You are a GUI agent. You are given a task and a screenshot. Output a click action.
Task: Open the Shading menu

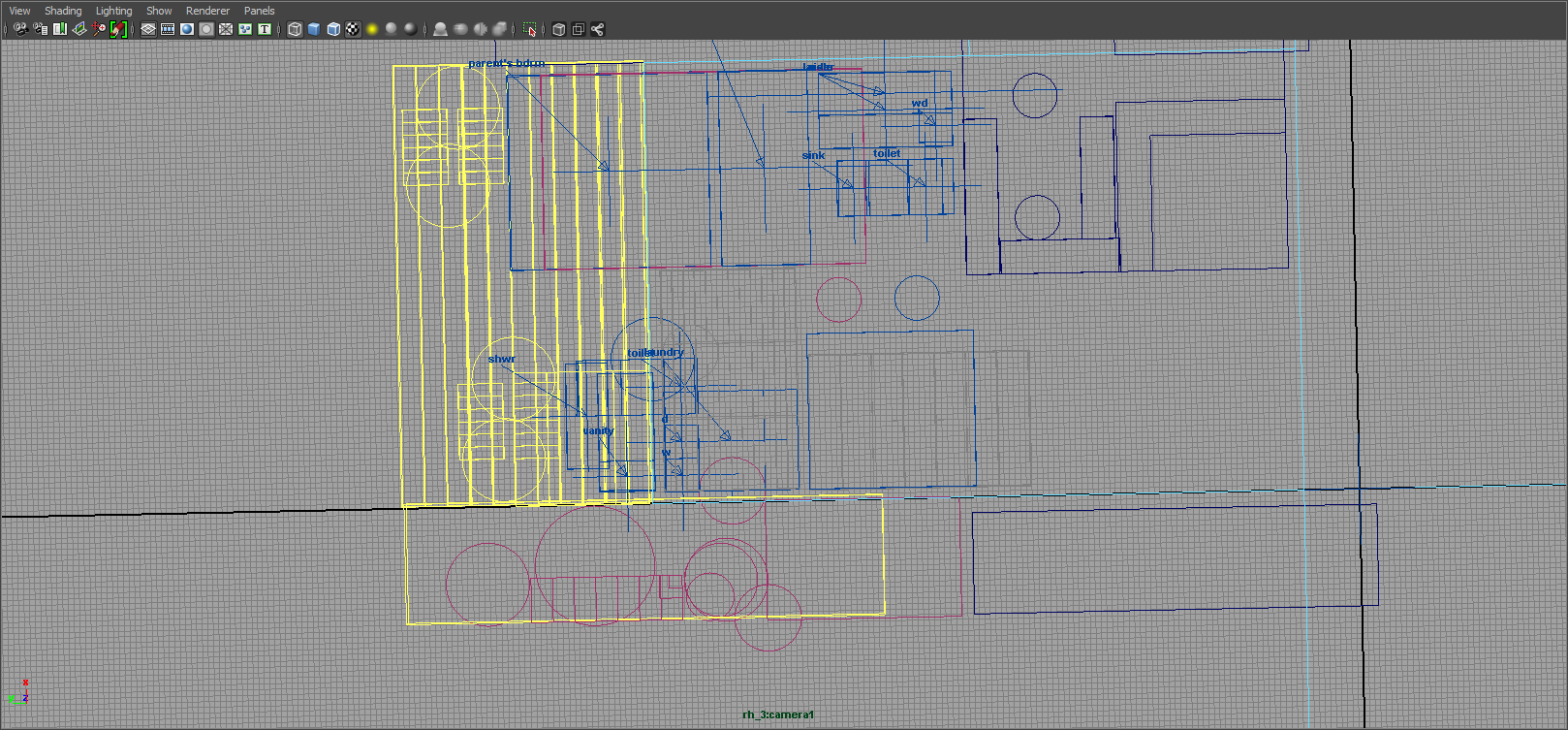point(63,11)
